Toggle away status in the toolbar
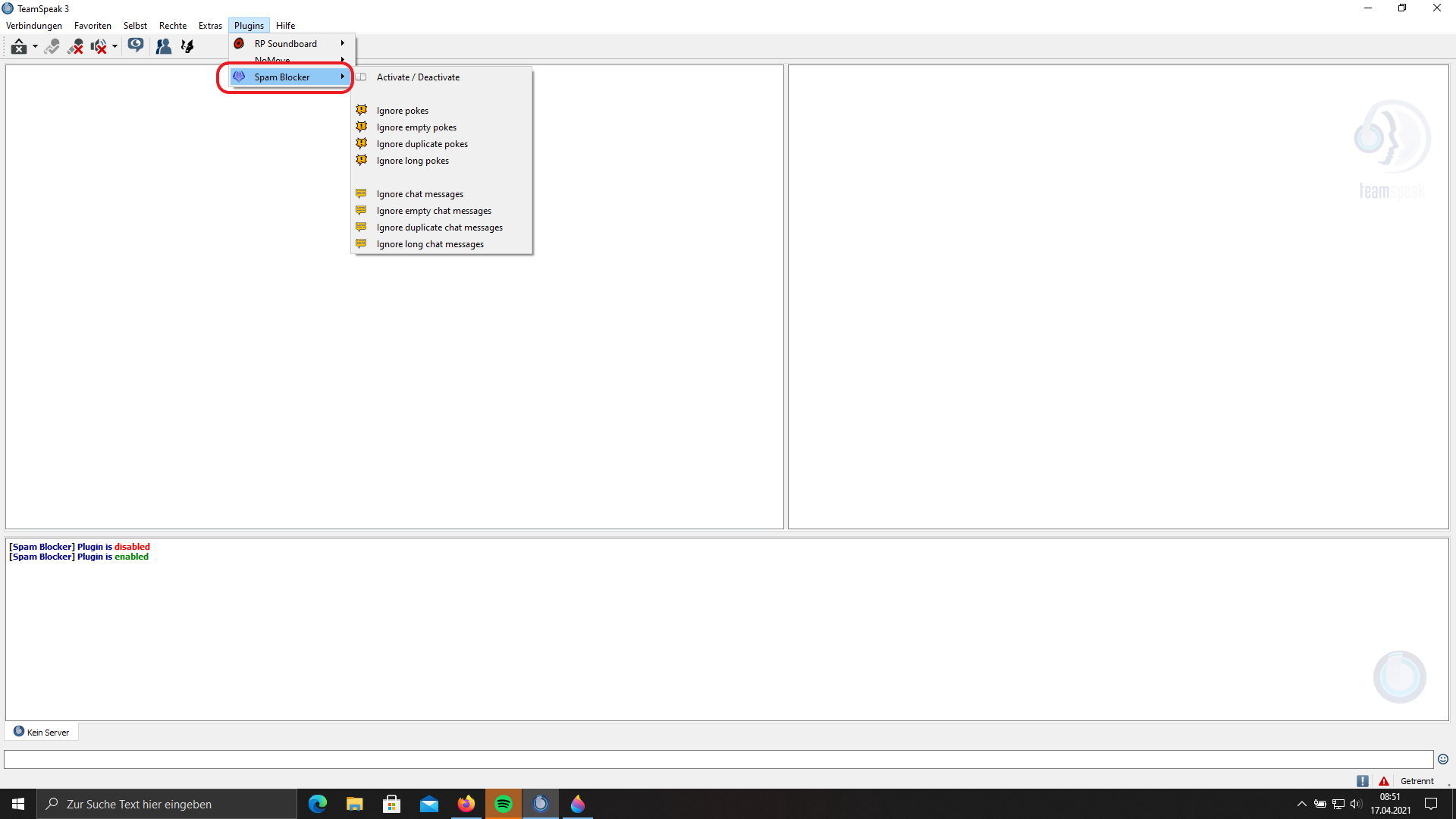This screenshot has width=1456, height=819. pyautogui.click(x=19, y=47)
